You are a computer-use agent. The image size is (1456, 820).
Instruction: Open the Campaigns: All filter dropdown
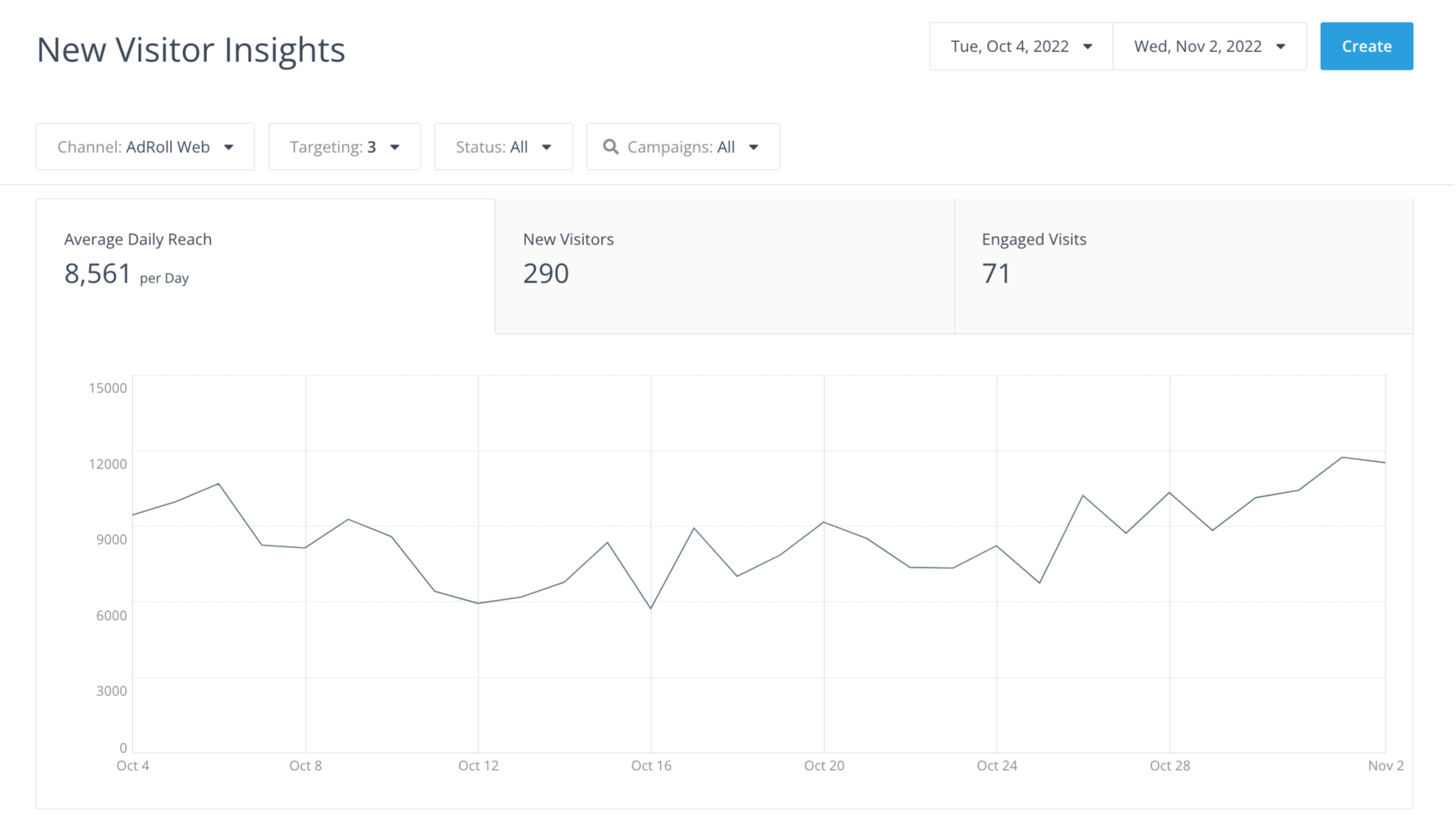point(683,147)
